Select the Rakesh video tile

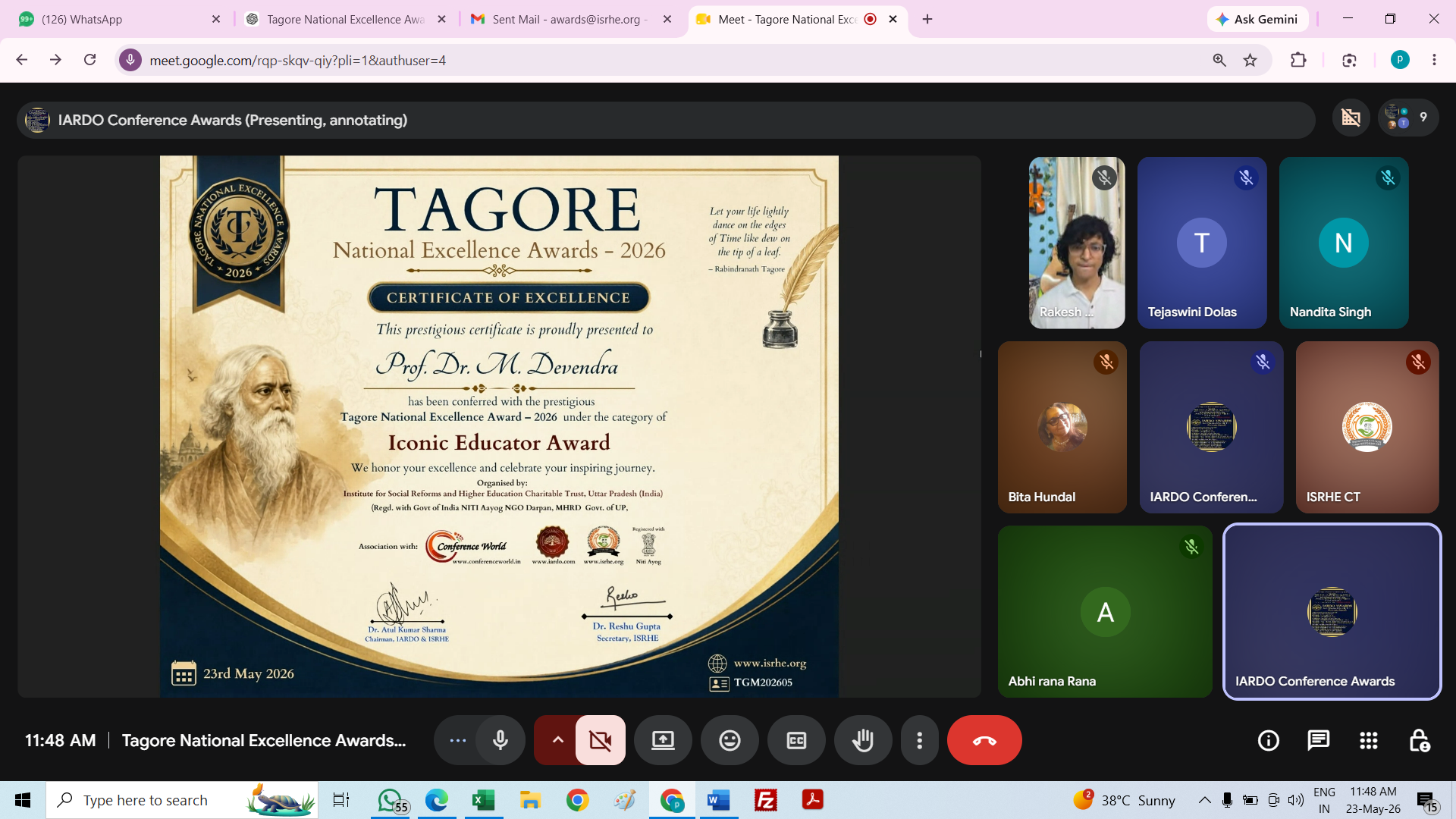pos(1077,243)
